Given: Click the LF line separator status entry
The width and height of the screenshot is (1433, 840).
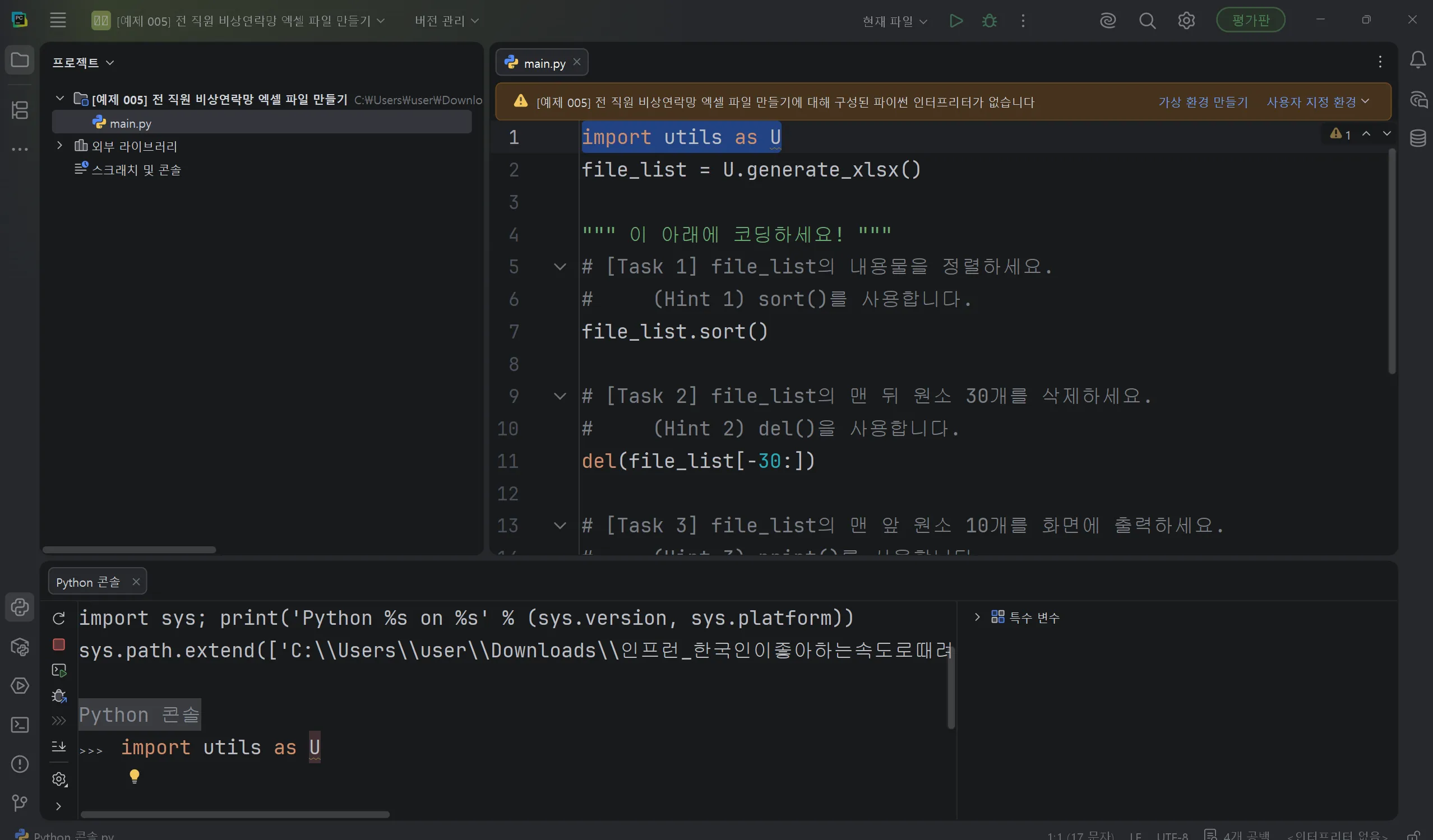Looking at the screenshot, I should click(x=1135, y=836).
